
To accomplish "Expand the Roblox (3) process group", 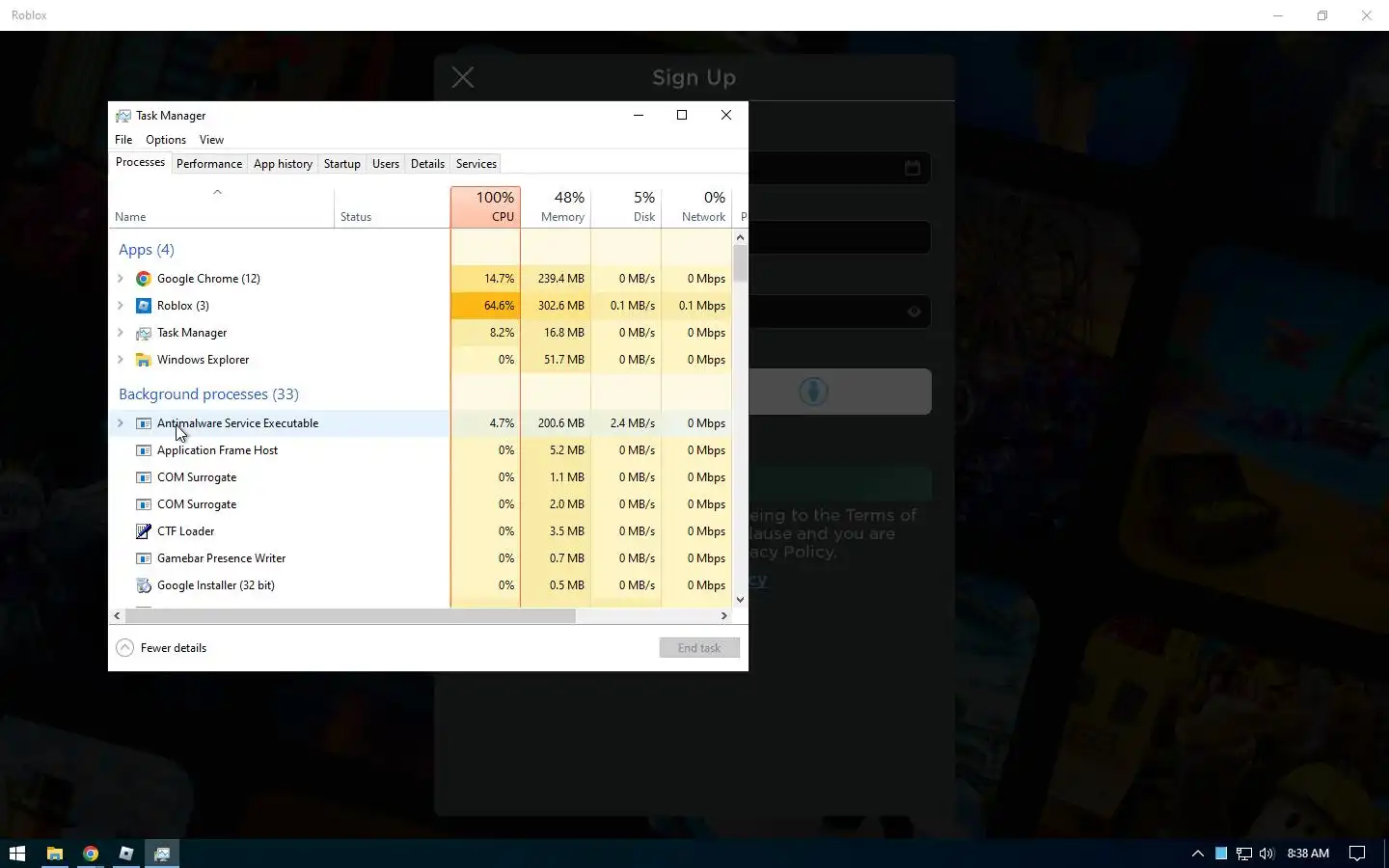I will (x=121, y=306).
